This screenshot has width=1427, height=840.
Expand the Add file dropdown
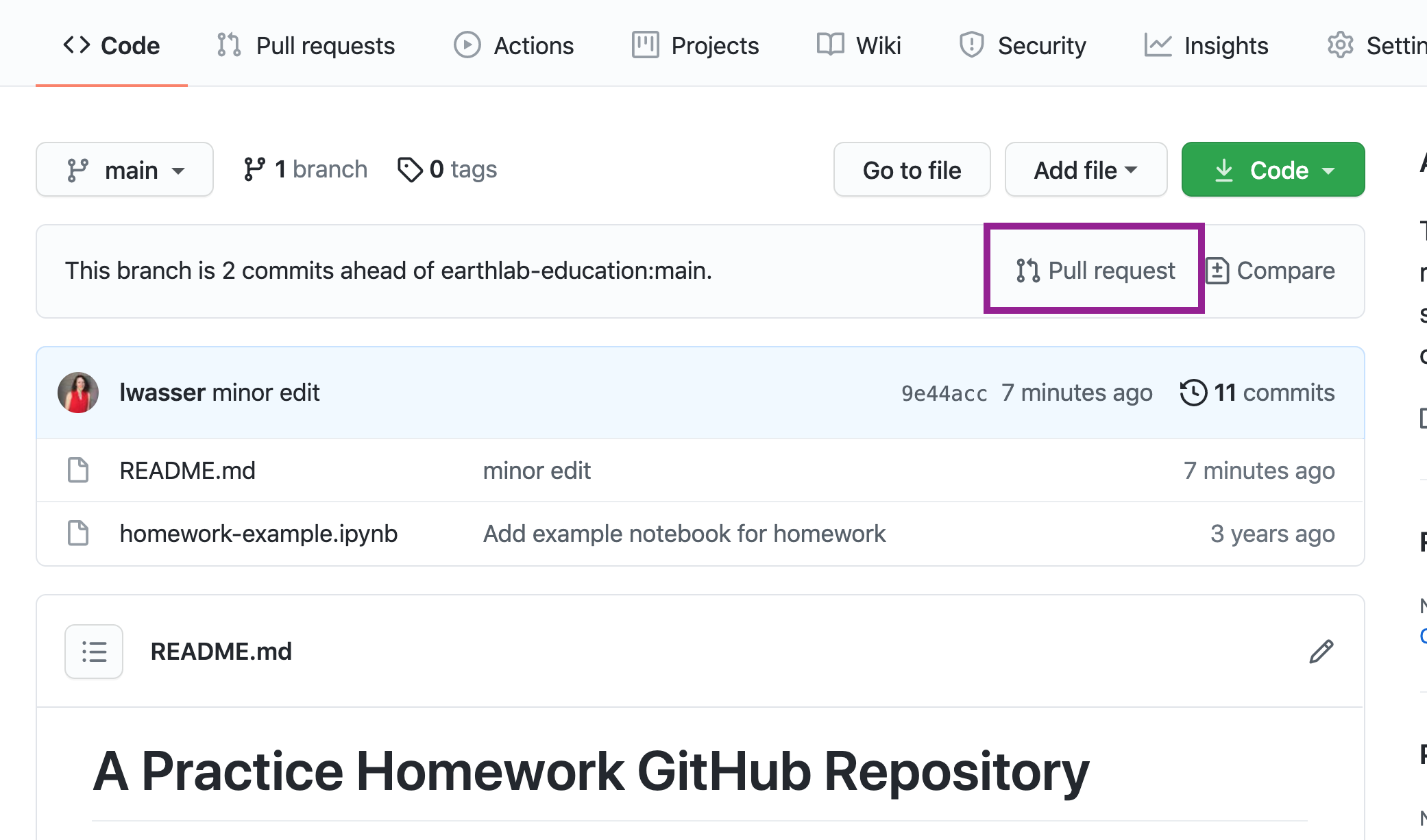[1085, 169]
